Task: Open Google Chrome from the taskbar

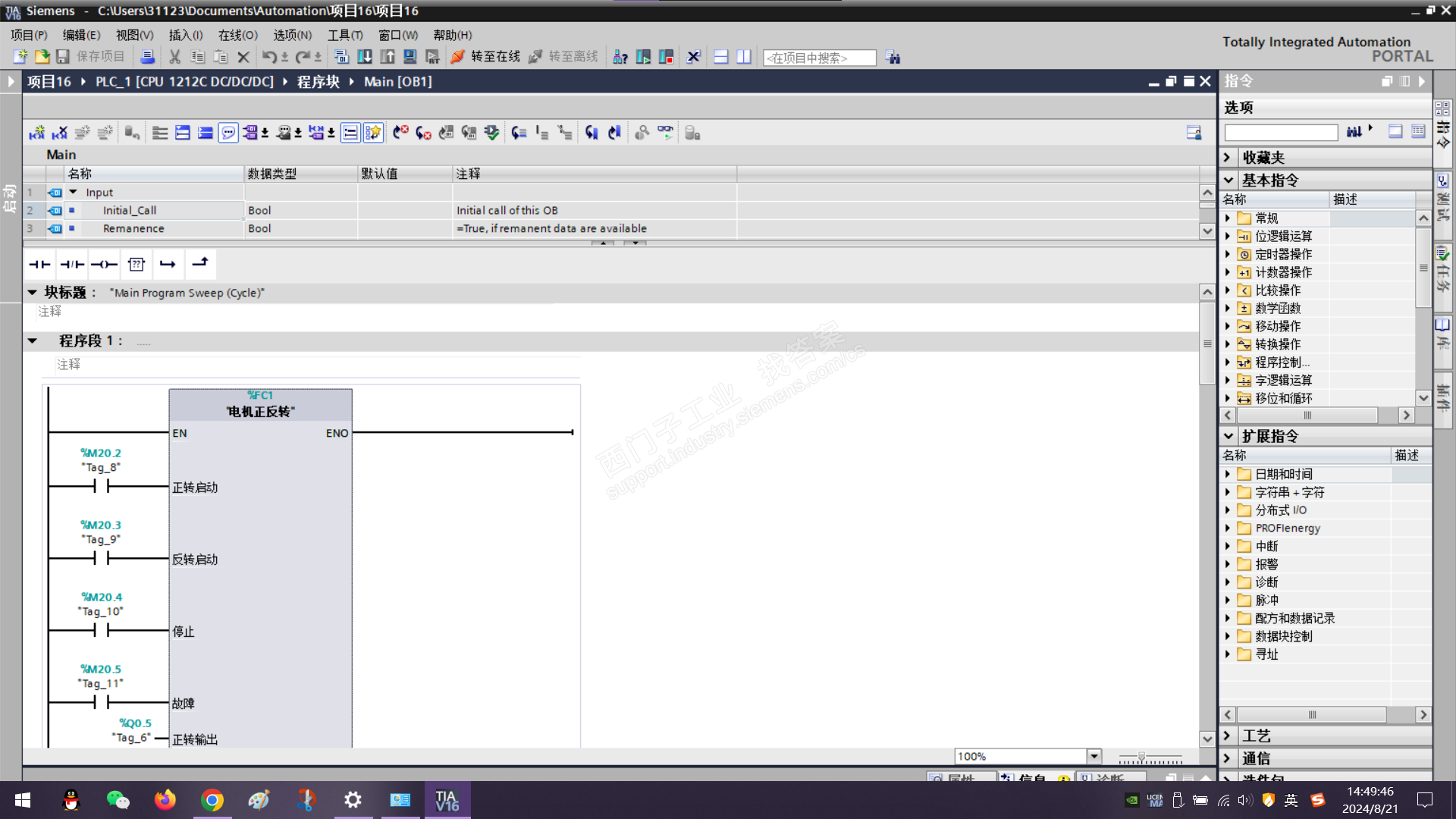Action: pos(212,800)
